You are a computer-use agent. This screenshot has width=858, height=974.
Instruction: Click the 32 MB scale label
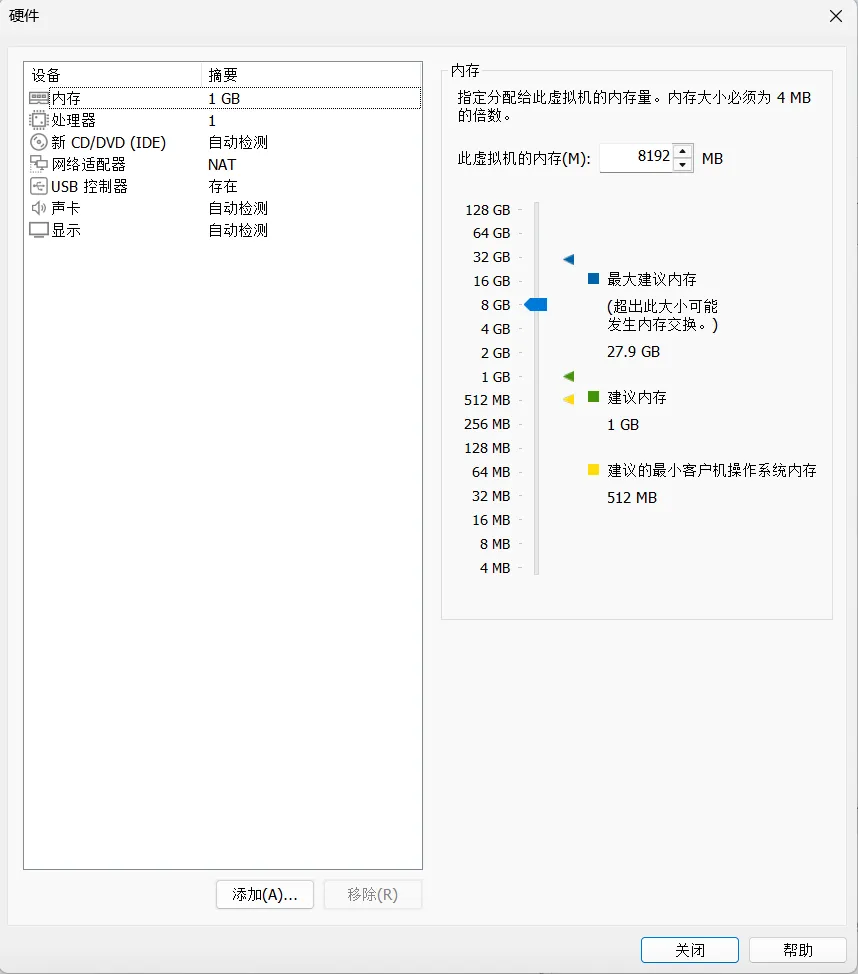tap(491, 496)
